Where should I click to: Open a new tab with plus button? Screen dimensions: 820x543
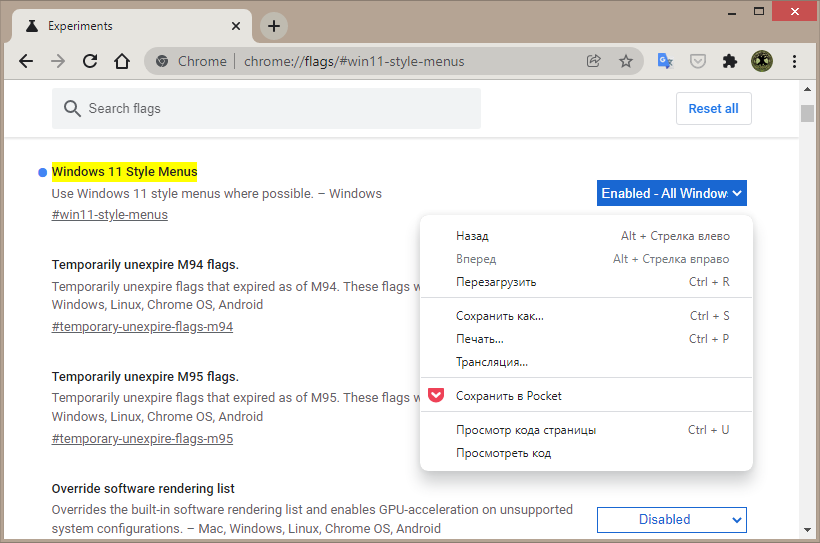click(x=274, y=26)
